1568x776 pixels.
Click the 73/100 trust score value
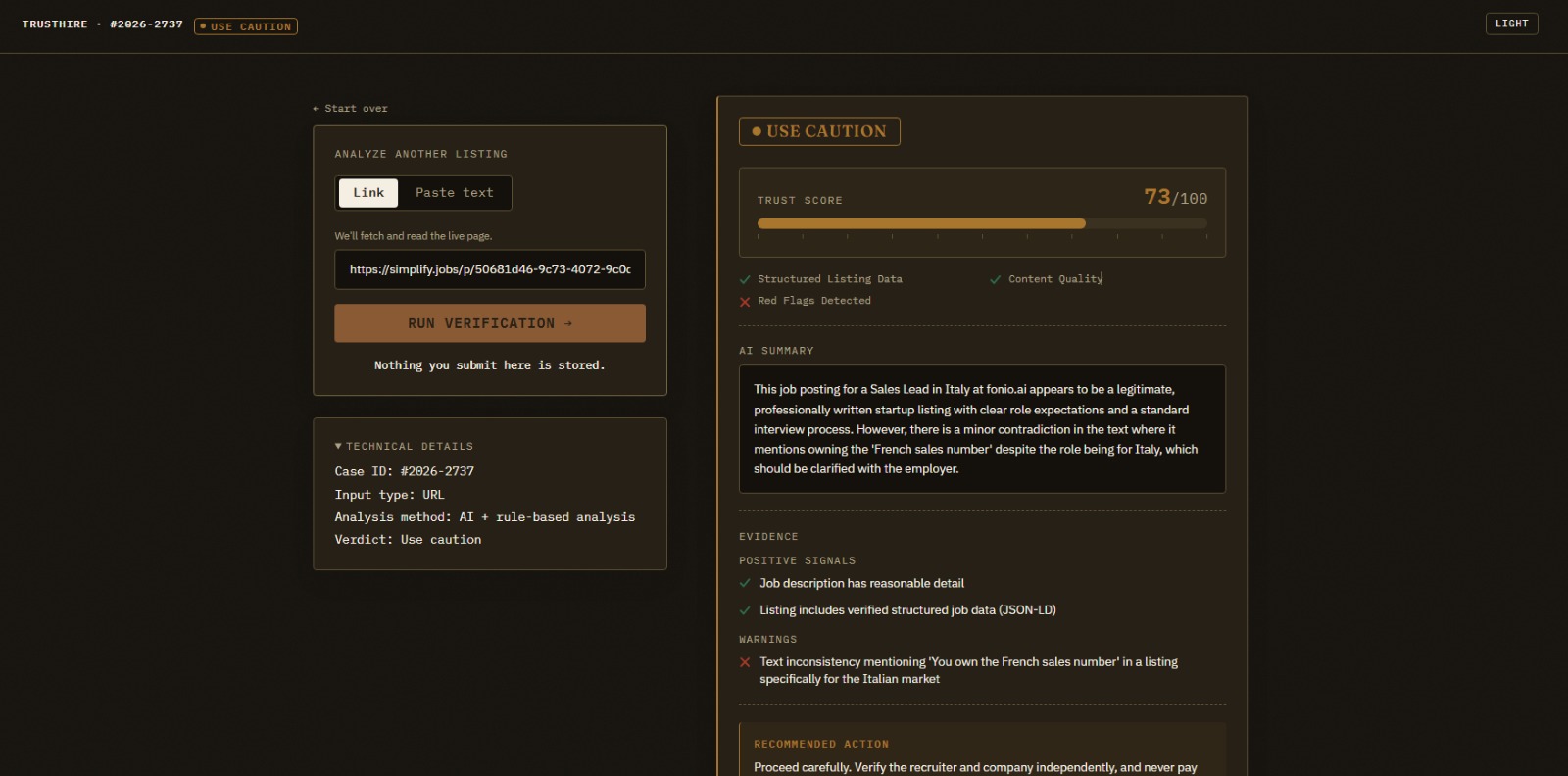1175,198
